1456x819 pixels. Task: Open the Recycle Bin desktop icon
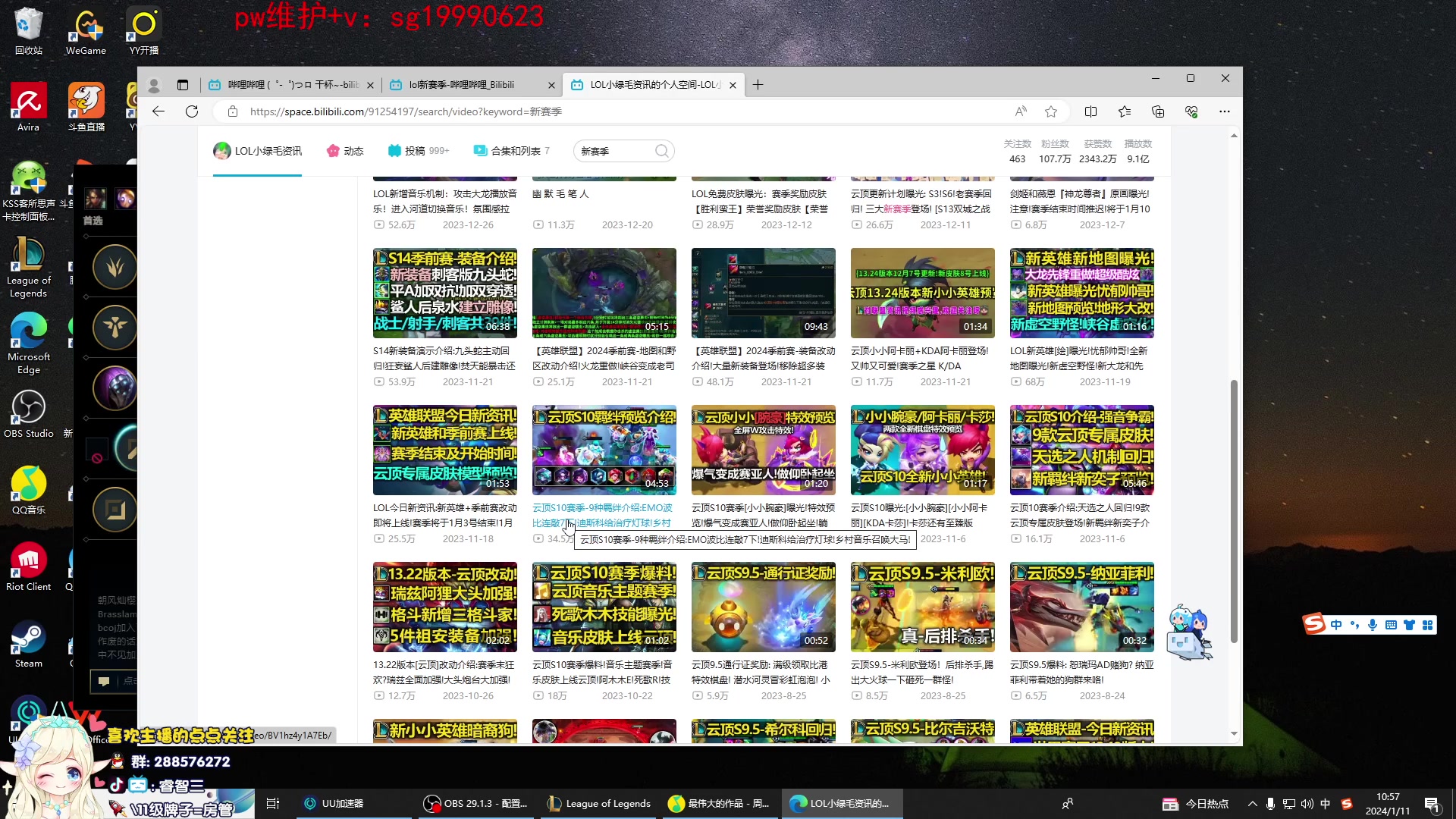point(28,31)
